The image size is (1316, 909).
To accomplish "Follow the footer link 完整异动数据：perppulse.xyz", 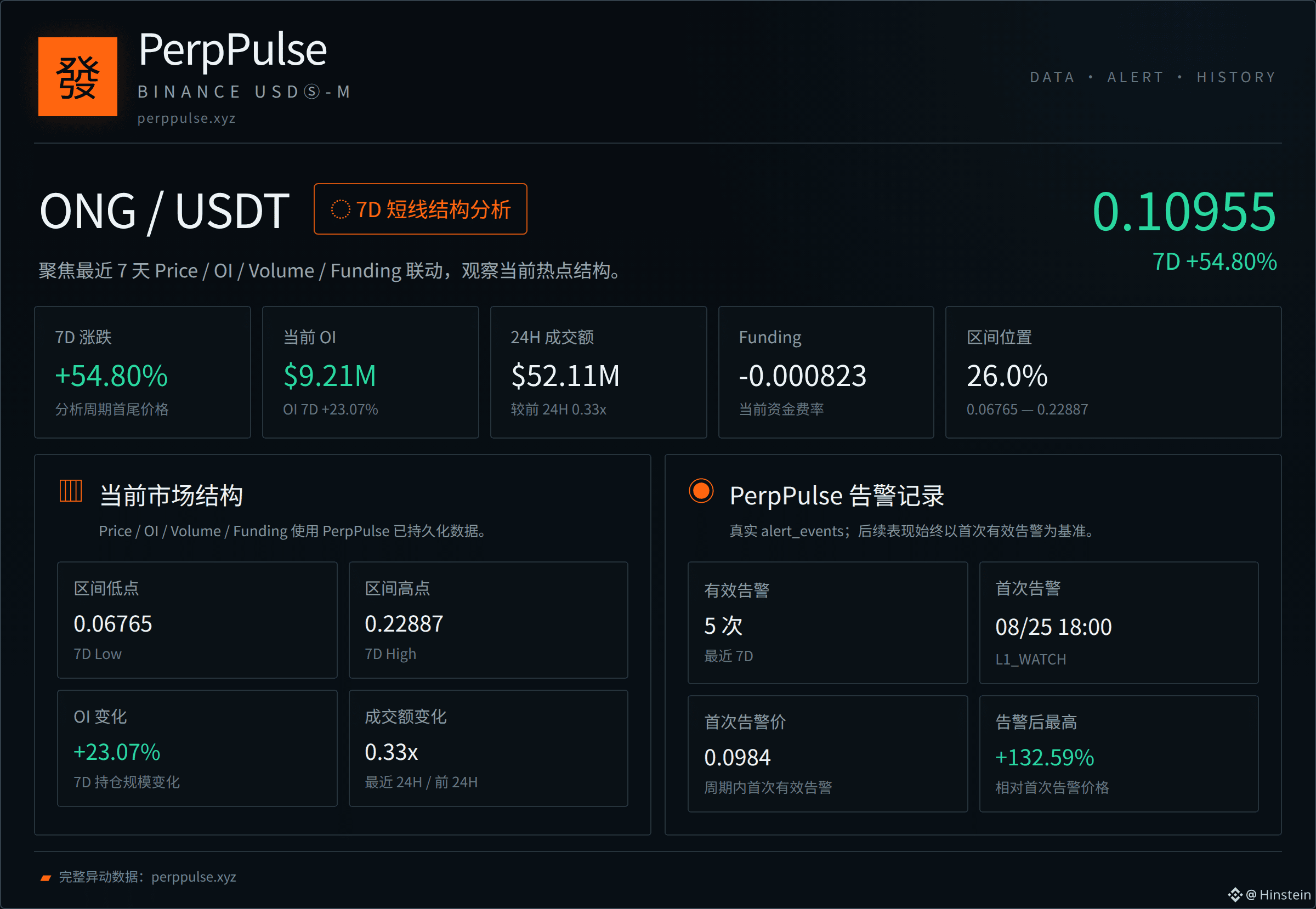I will coord(148,877).
